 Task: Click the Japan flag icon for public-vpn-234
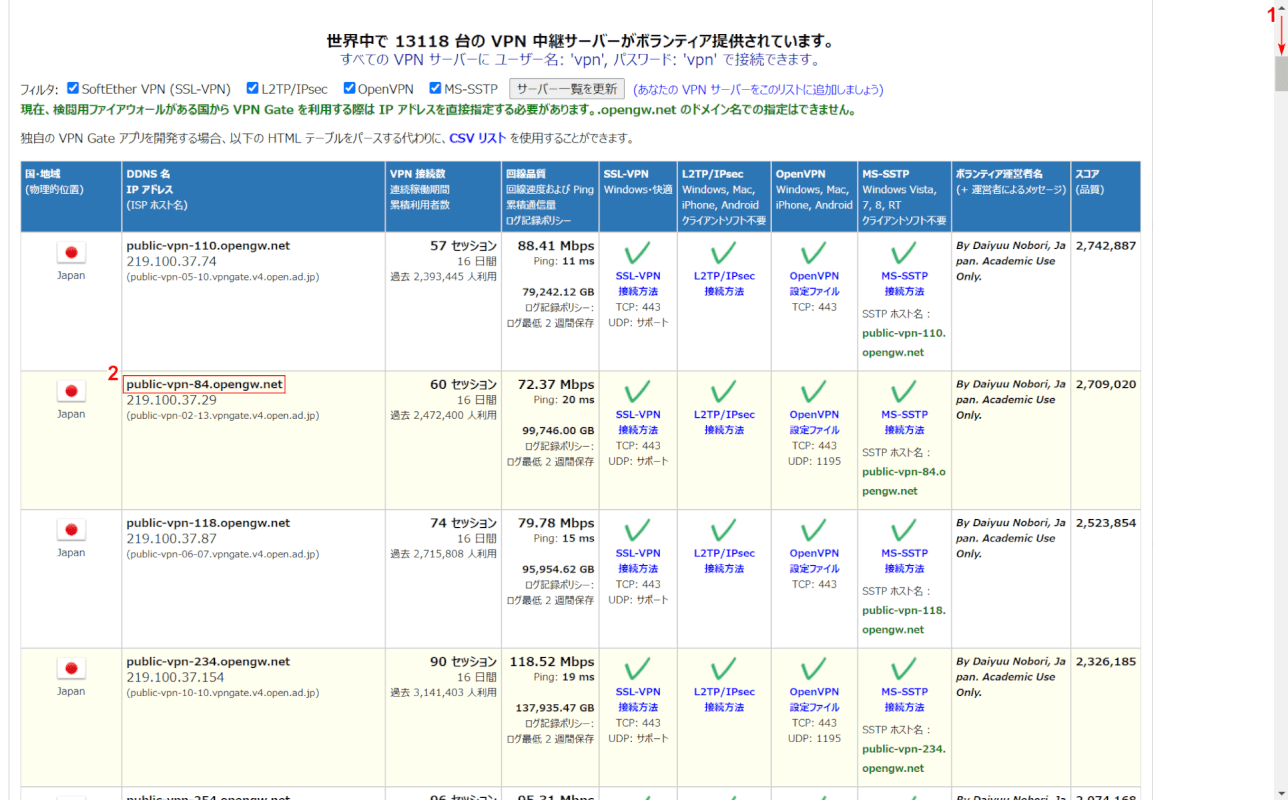pos(71,670)
